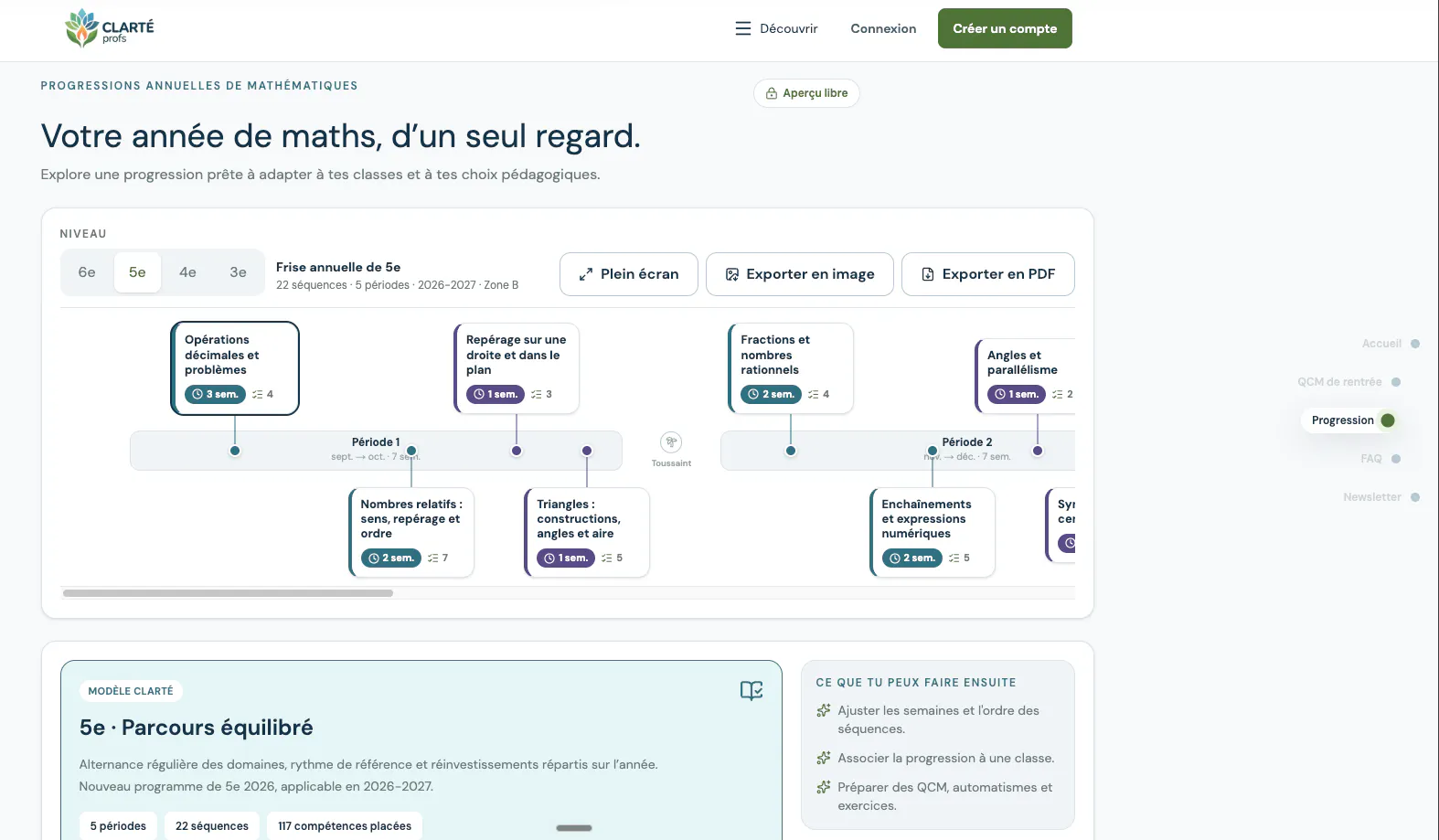Open the Connexion link
The height and width of the screenshot is (840, 1439).
pos(883,28)
